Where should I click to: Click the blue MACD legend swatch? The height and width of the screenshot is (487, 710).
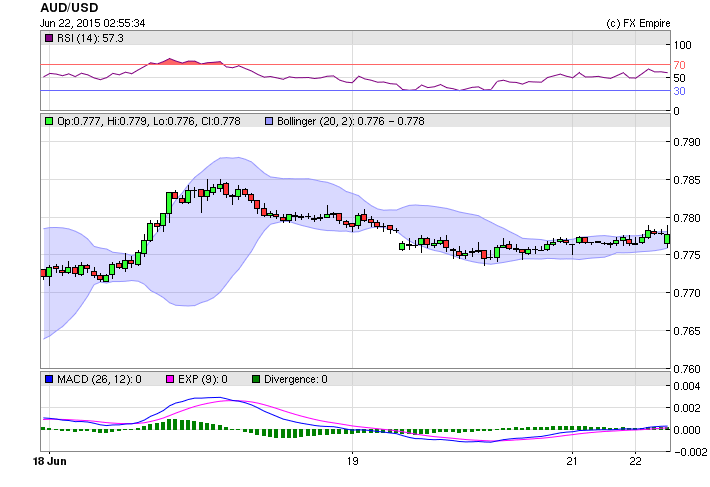click(x=49, y=379)
